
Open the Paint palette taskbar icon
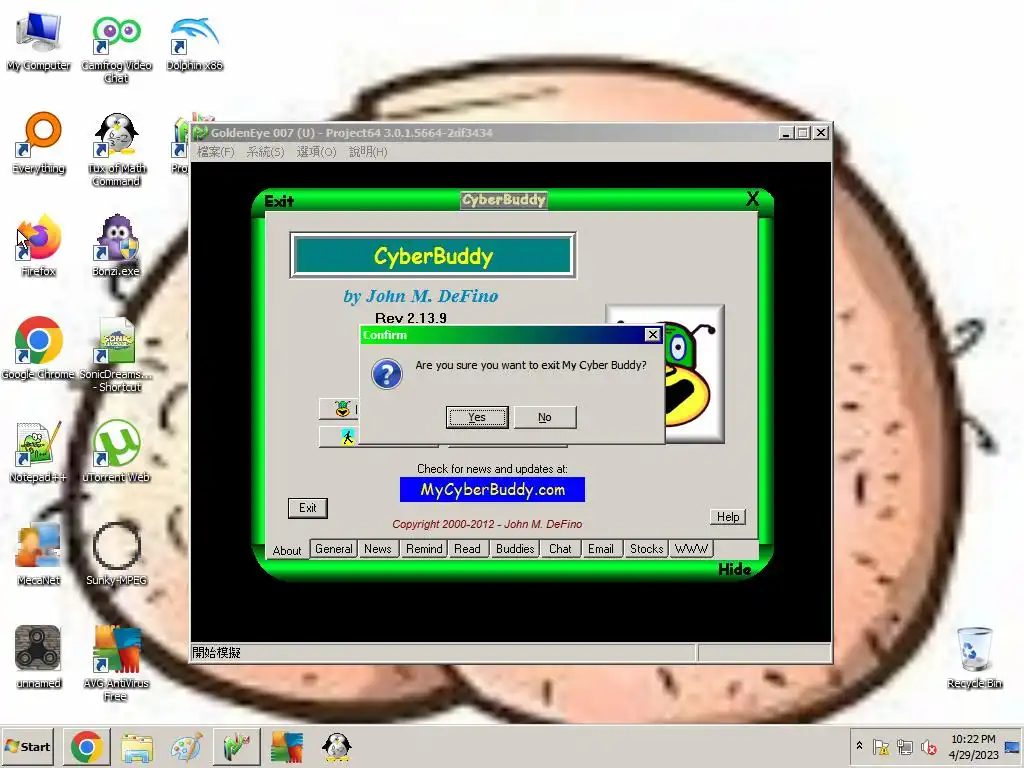(x=186, y=746)
